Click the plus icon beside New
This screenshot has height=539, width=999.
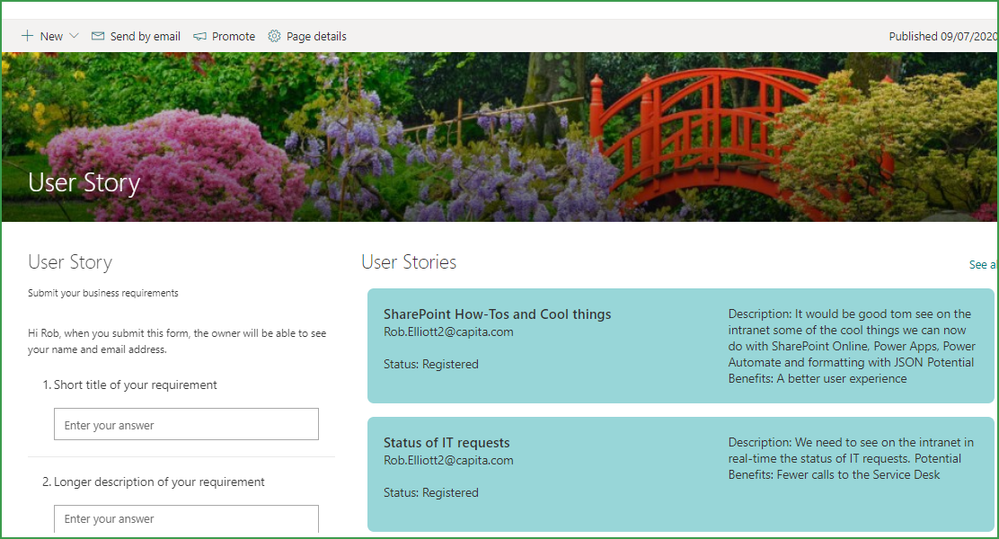27,36
